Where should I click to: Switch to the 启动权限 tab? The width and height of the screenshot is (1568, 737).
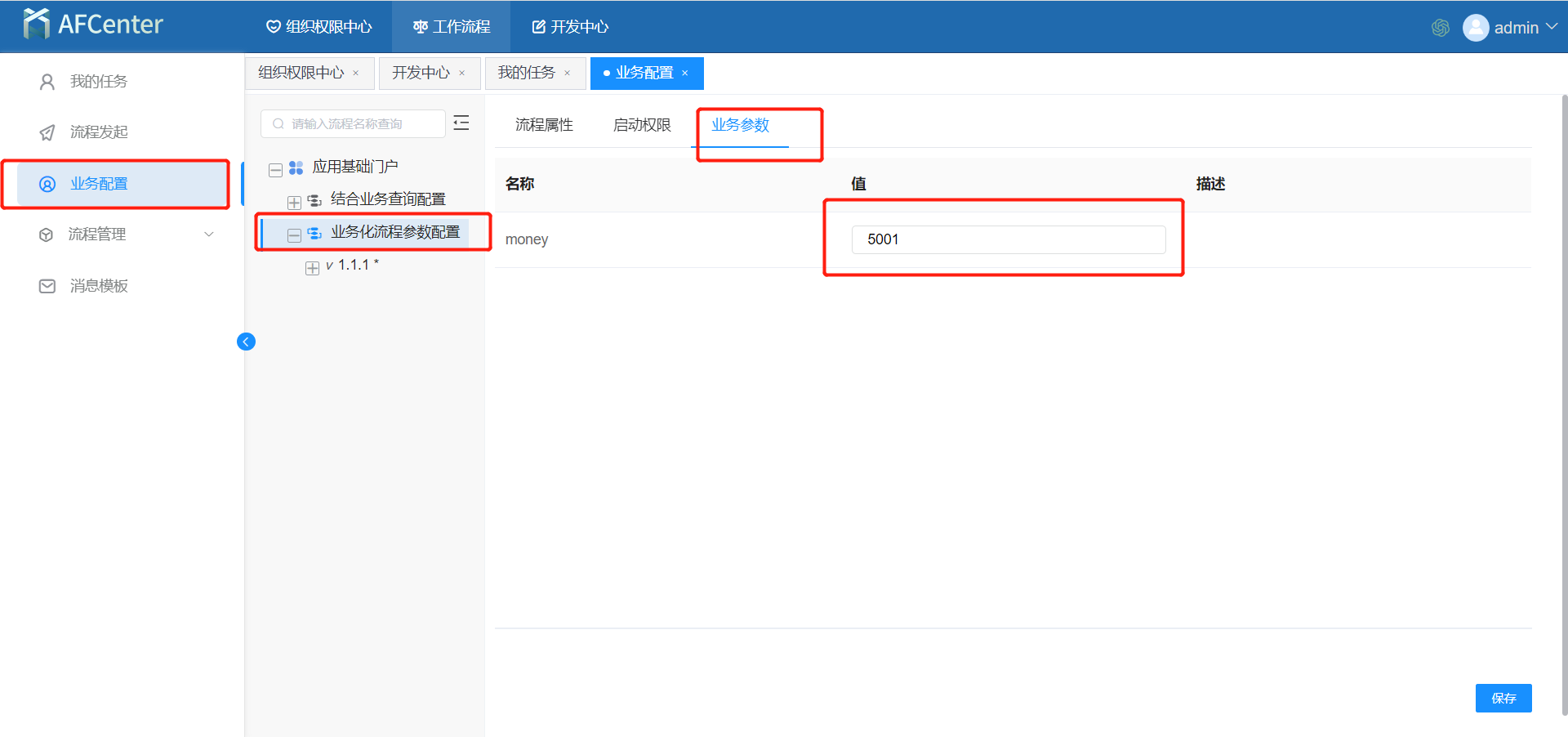pos(642,125)
